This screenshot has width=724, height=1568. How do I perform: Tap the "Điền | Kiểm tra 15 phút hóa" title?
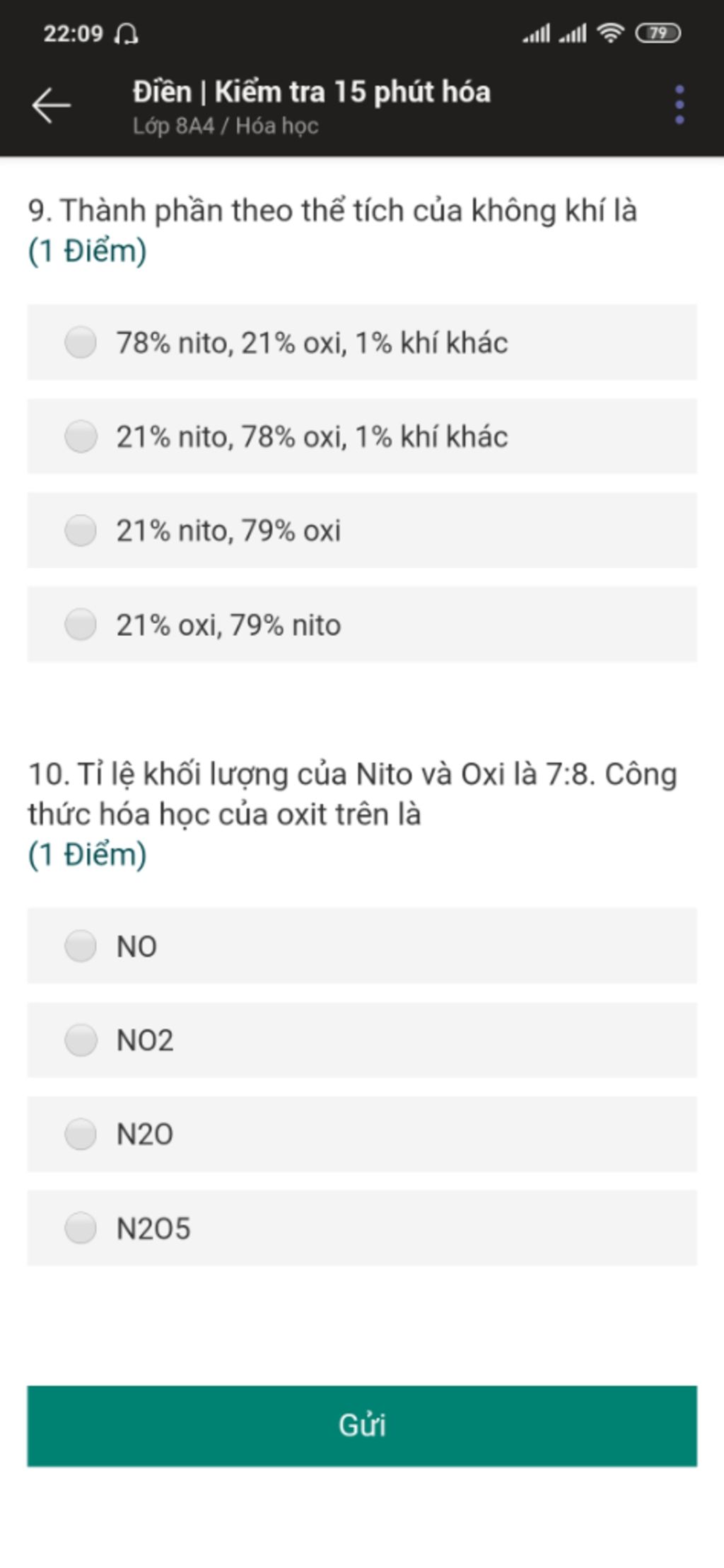click(311, 92)
